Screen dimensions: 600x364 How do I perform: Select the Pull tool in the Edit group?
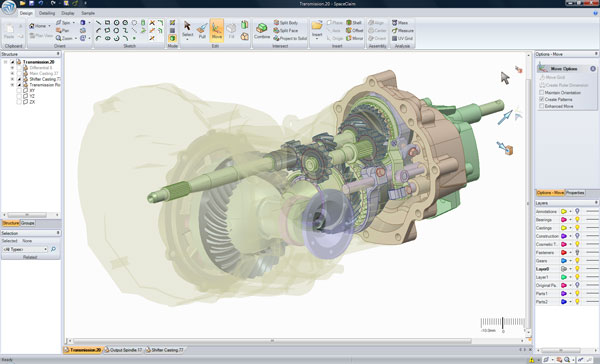click(202, 30)
